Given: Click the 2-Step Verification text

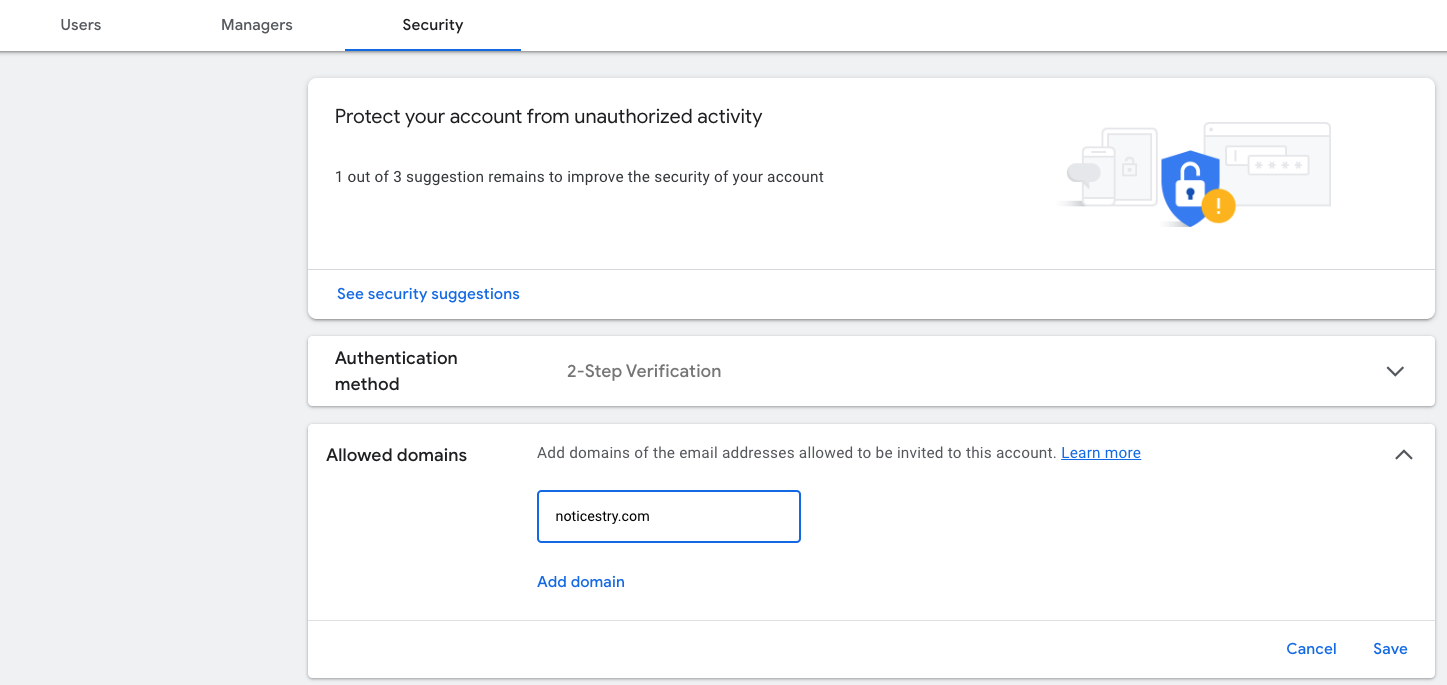Looking at the screenshot, I should click(x=644, y=371).
